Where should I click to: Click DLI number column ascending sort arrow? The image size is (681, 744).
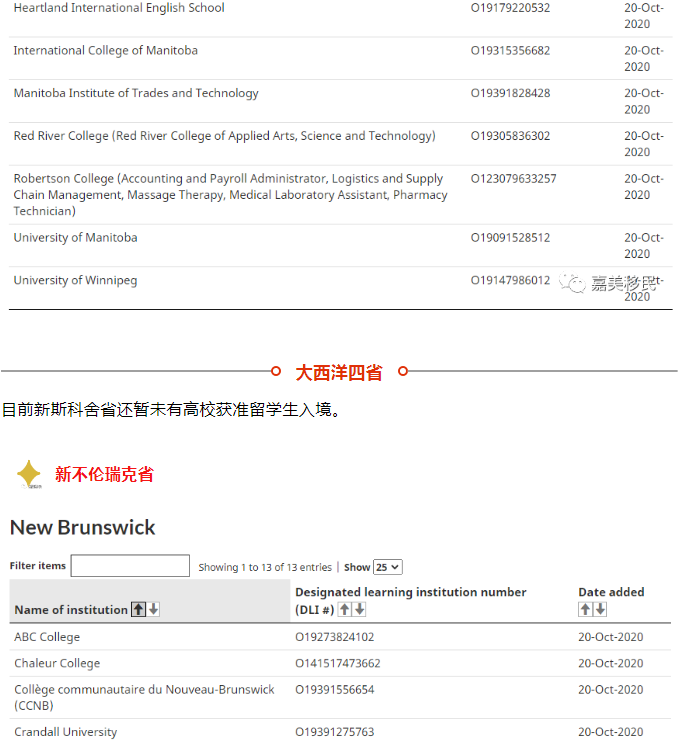pos(344,609)
